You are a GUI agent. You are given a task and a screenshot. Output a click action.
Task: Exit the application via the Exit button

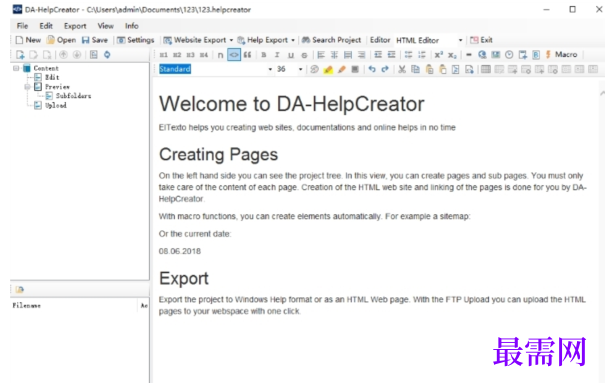tap(481, 40)
